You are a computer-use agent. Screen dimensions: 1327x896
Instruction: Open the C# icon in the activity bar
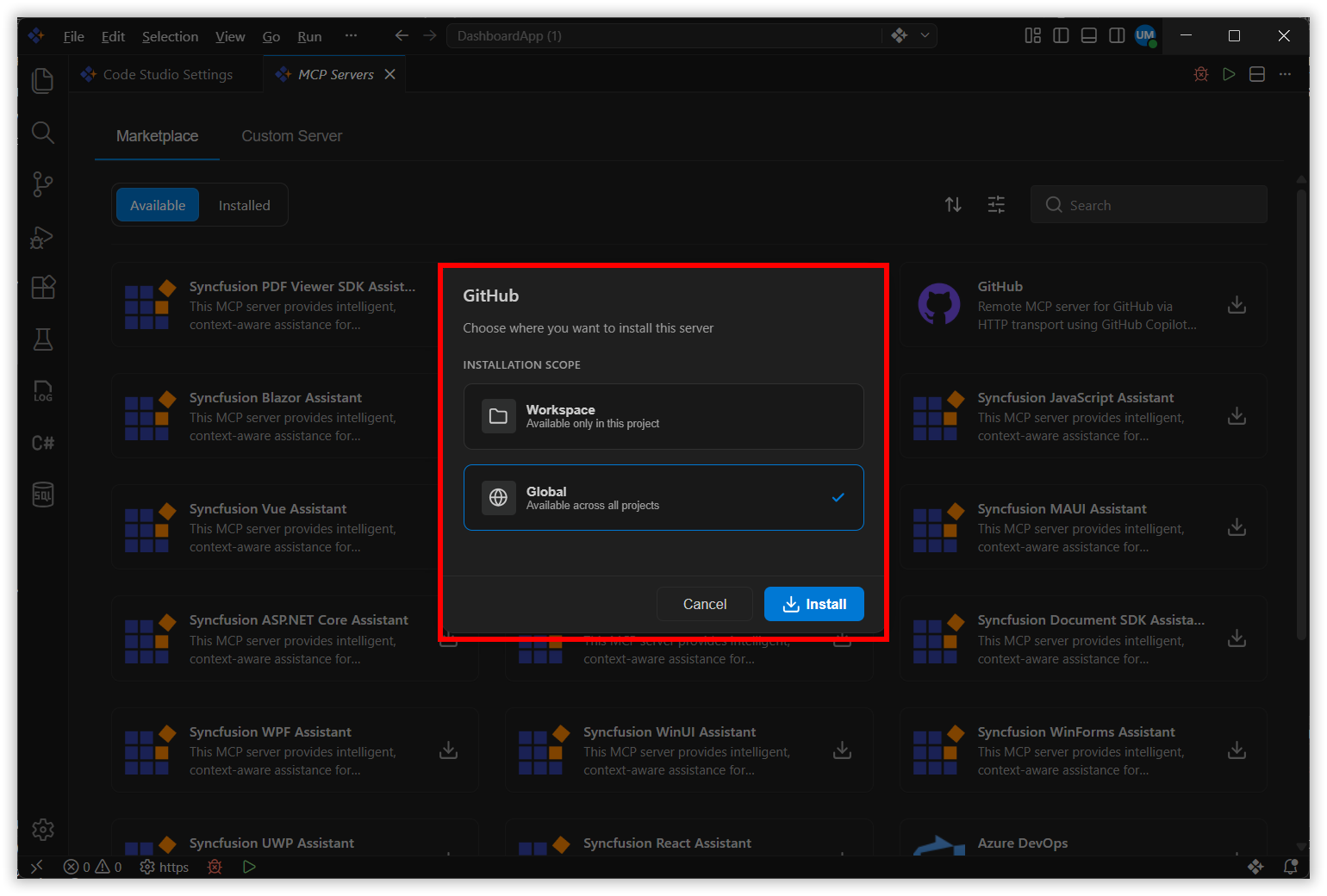(x=42, y=443)
